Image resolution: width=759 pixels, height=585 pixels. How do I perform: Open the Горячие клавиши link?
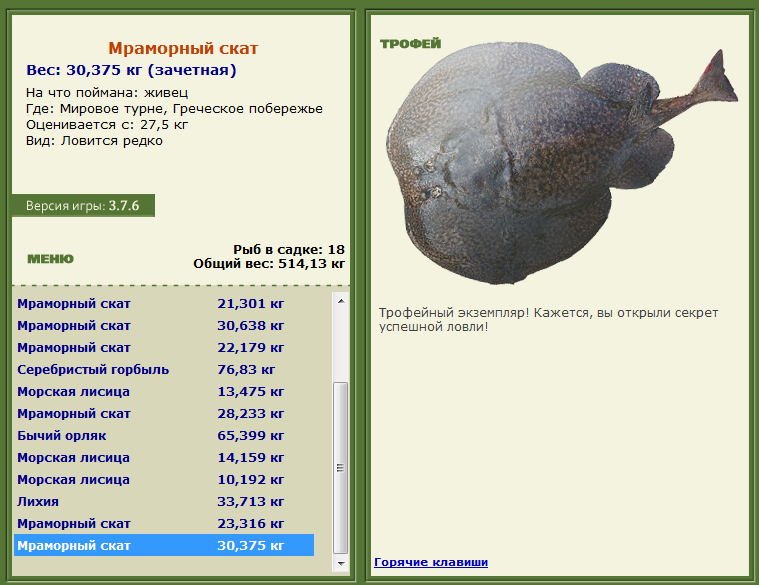(431, 562)
